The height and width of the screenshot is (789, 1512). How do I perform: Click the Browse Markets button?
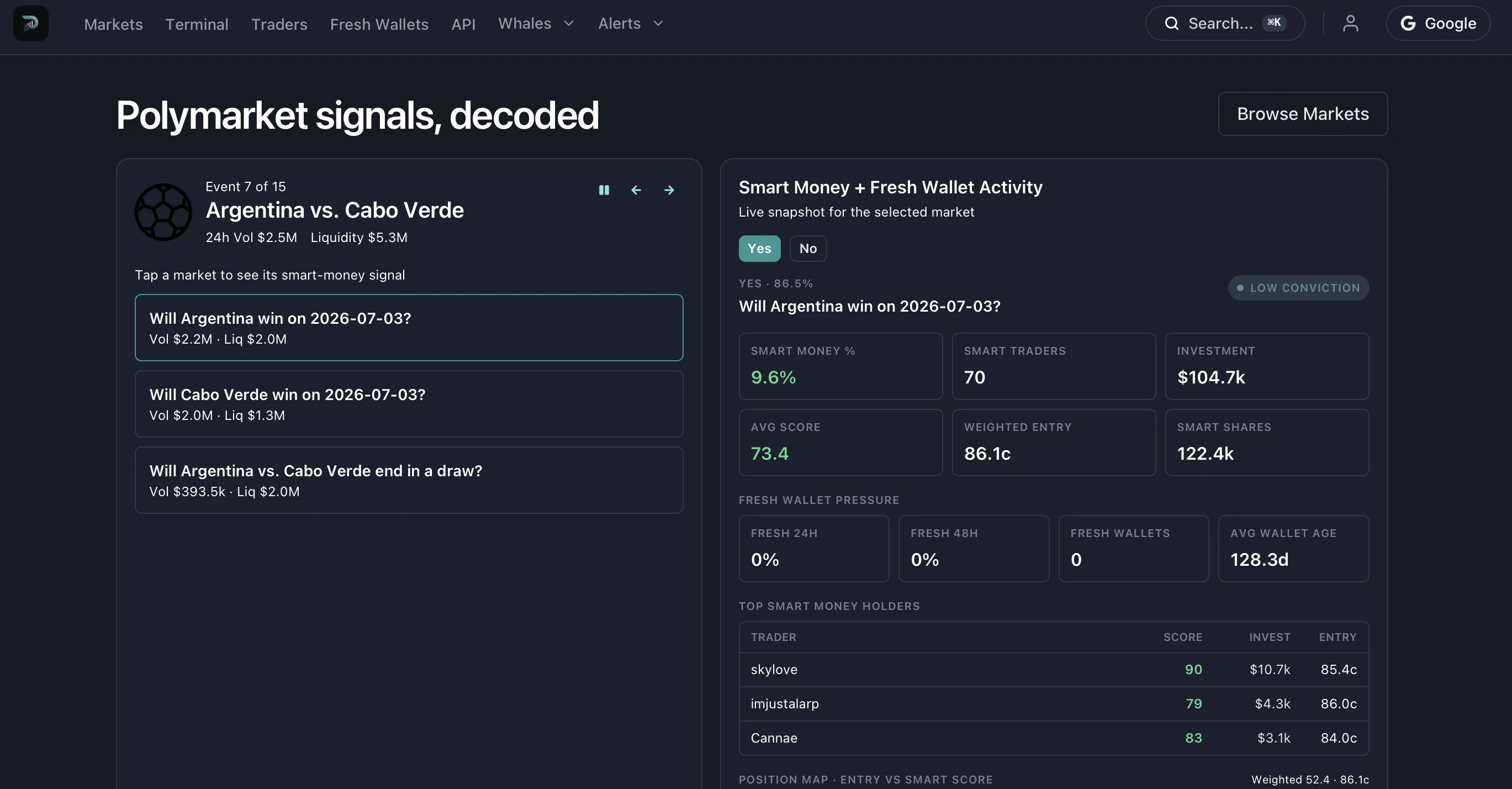[1303, 114]
